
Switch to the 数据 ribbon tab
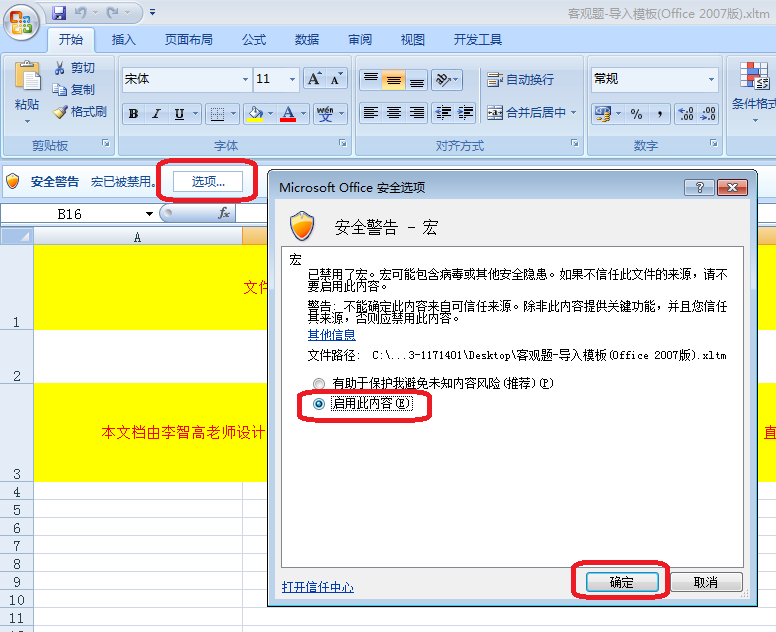[307, 40]
